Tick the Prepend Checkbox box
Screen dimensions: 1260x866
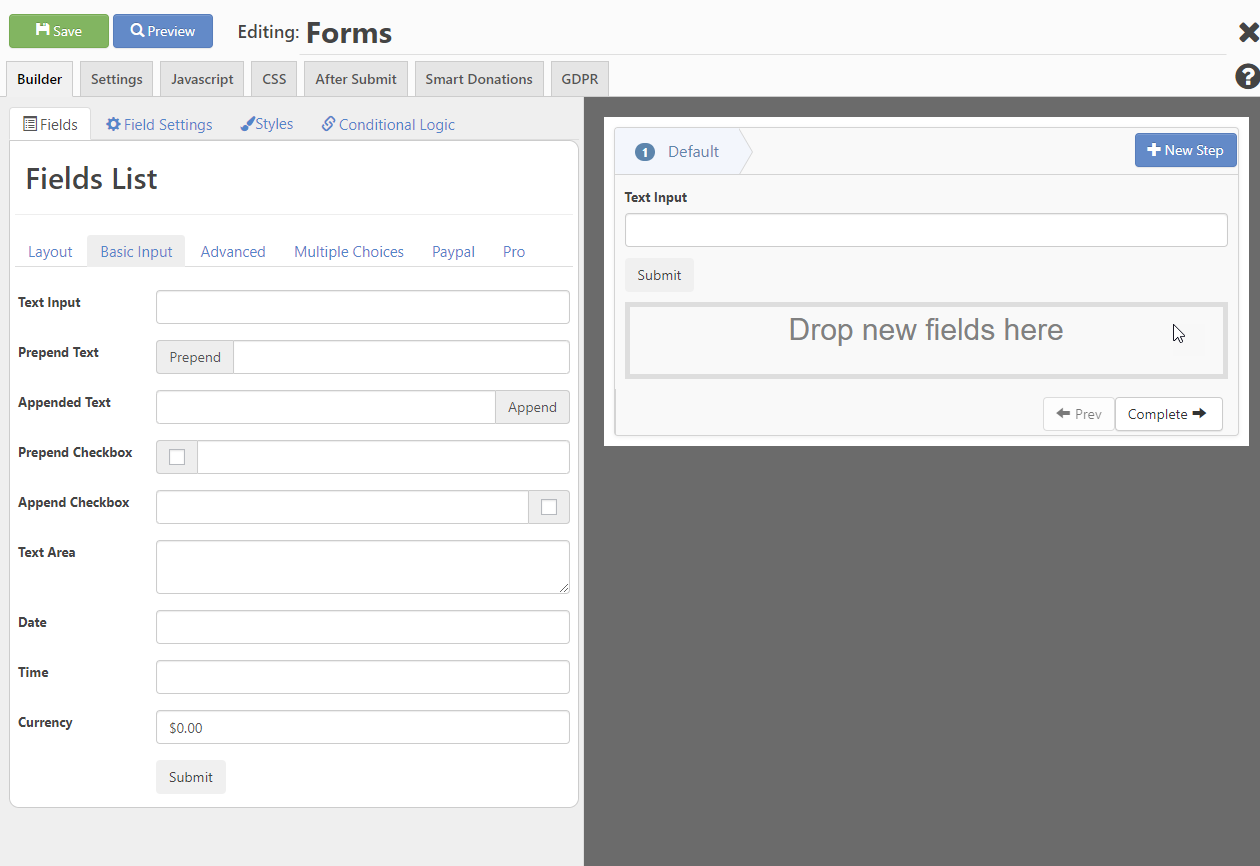point(177,457)
